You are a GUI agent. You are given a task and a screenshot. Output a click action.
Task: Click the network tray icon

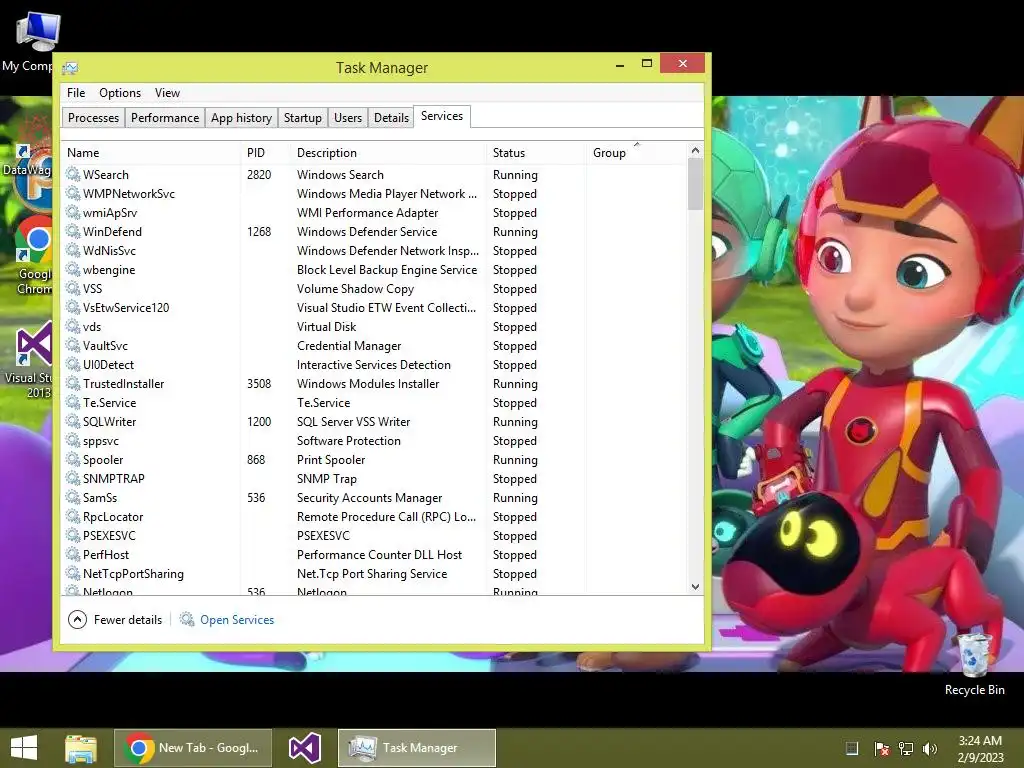pyautogui.click(x=906, y=748)
